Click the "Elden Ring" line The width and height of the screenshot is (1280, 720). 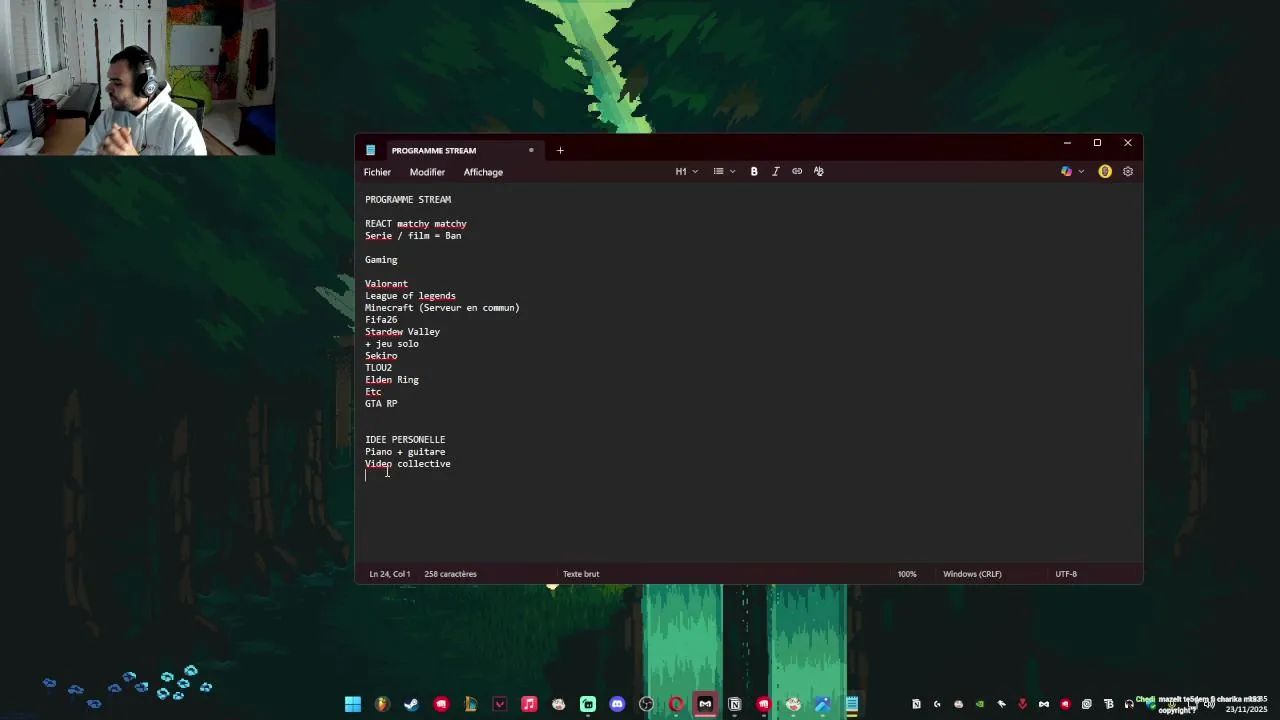point(392,380)
